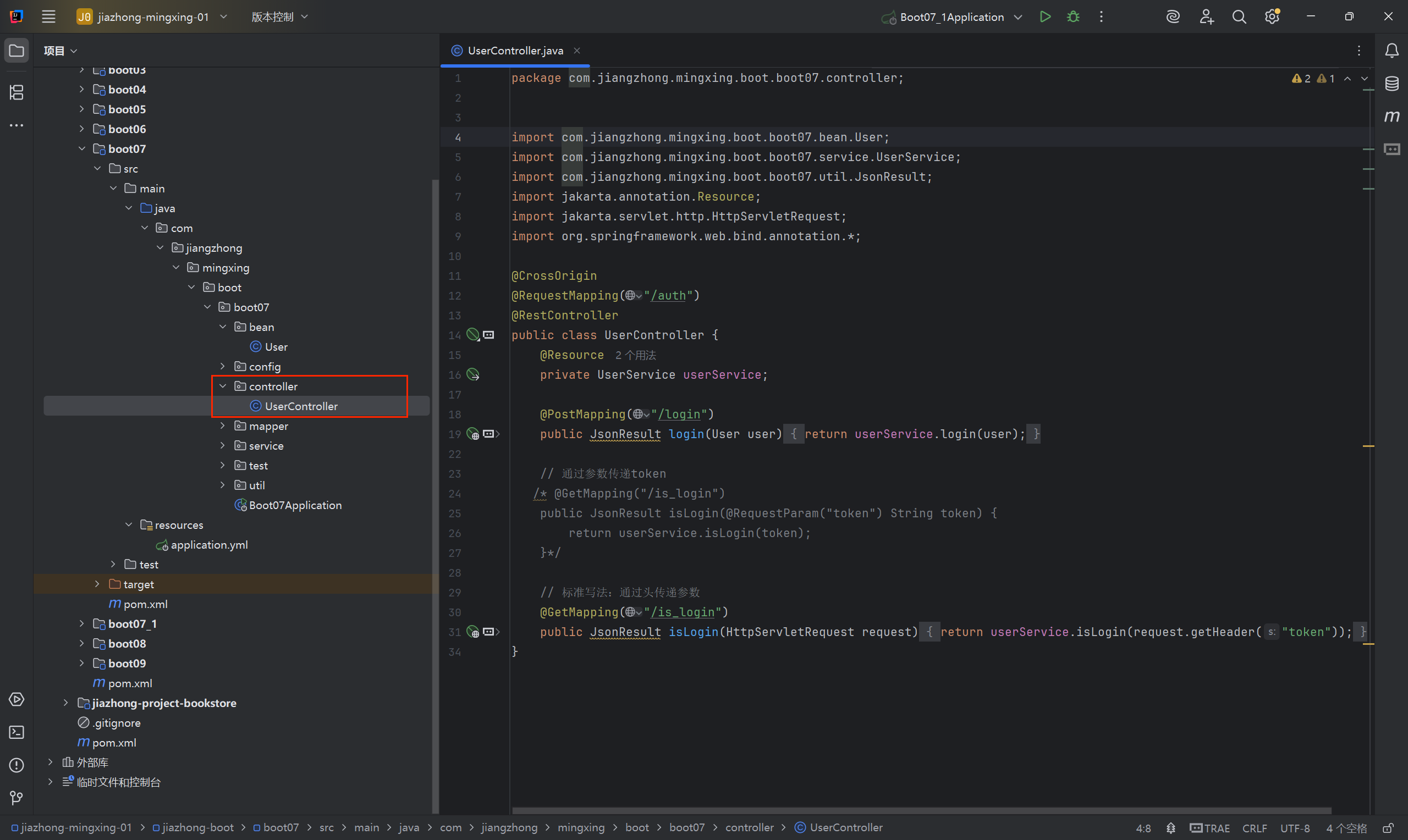Screen dimensions: 1408x840
Task: Collapse the controller package folder
Action: 223,386
